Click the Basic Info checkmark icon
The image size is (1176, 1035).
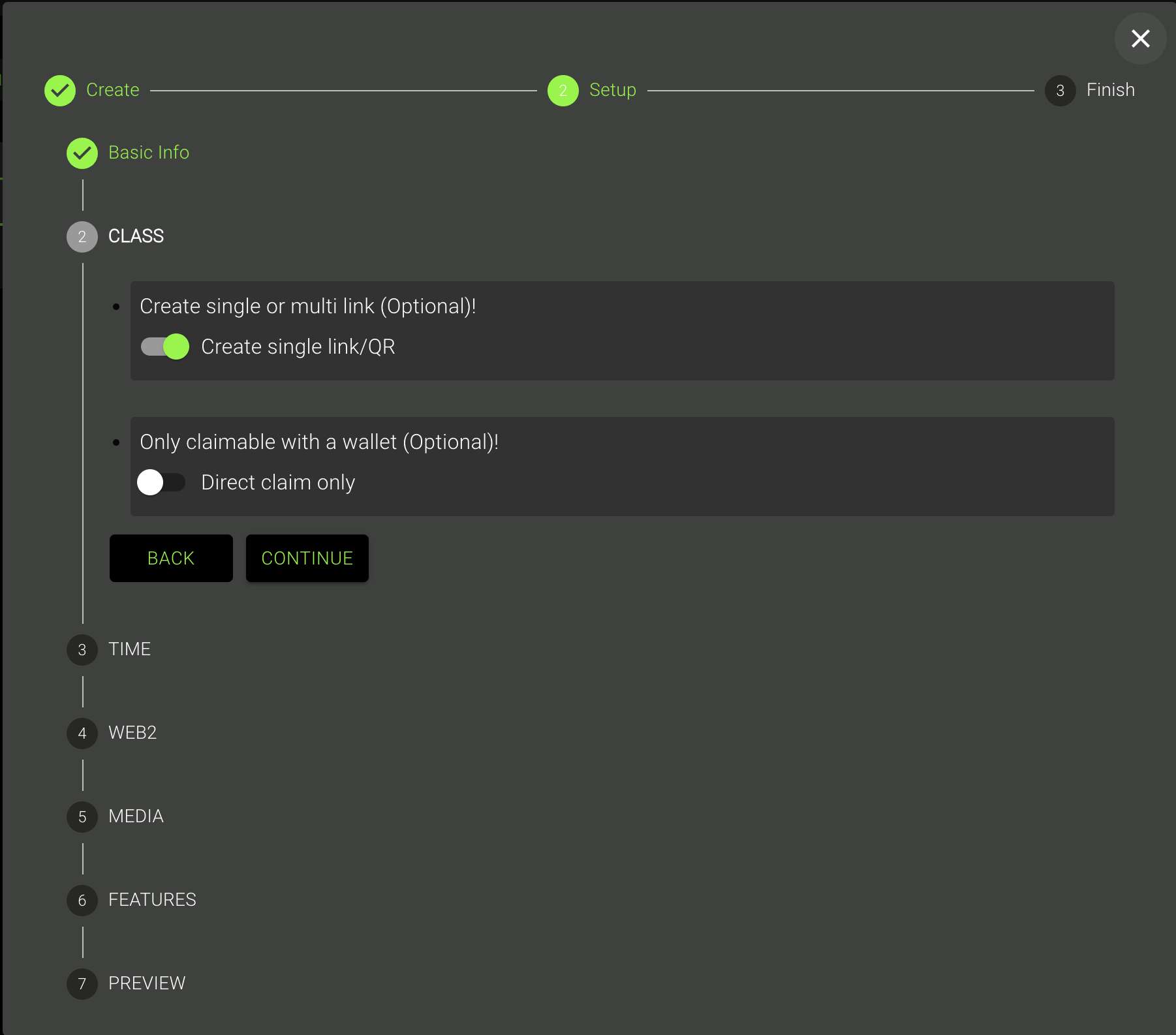tap(82, 153)
